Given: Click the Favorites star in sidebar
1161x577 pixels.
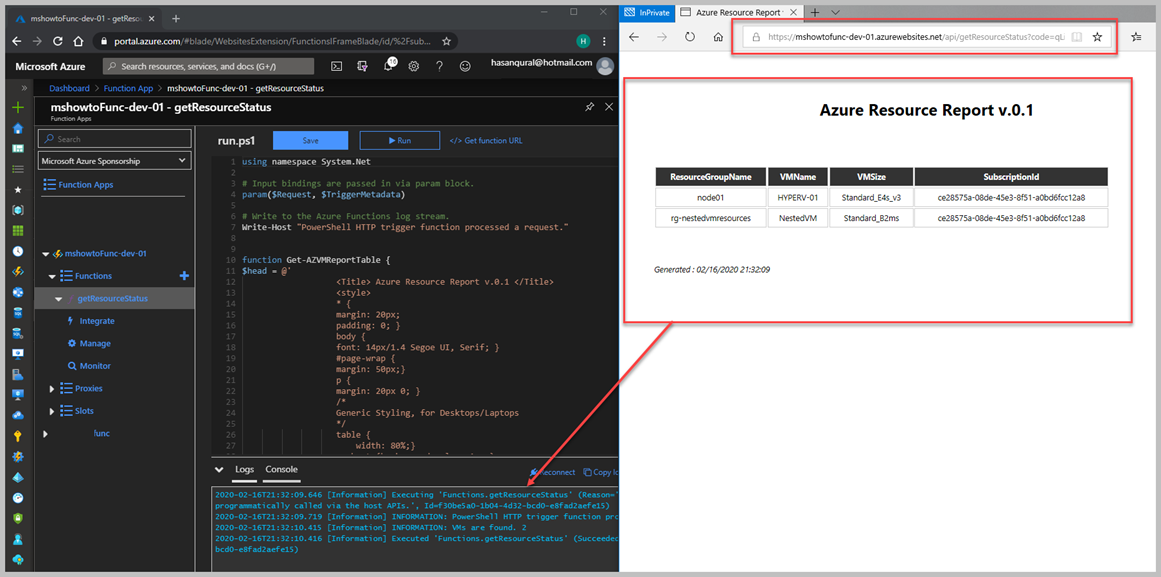Looking at the screenshot, I should pyautogui.click(x=19, y=190).
